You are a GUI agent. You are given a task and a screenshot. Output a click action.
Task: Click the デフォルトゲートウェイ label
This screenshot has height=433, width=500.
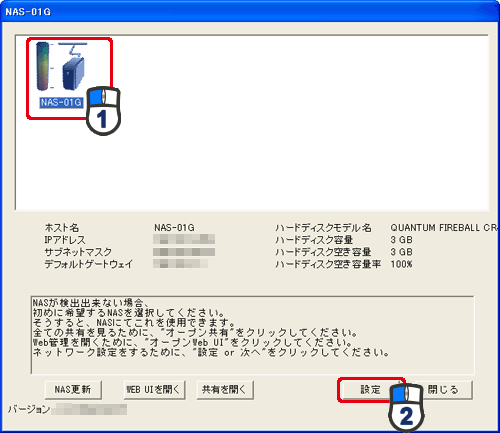89,264
